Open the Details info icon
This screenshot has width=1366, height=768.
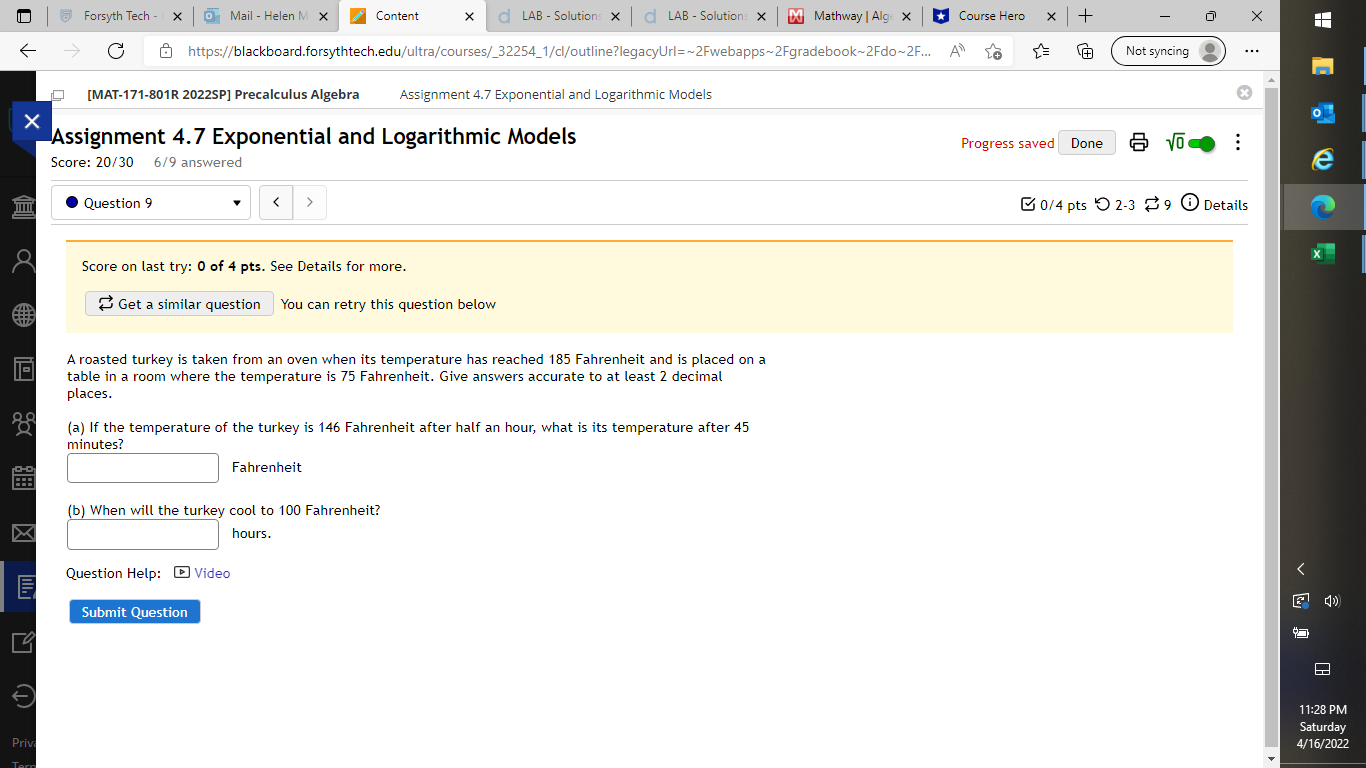[1189, 204]
